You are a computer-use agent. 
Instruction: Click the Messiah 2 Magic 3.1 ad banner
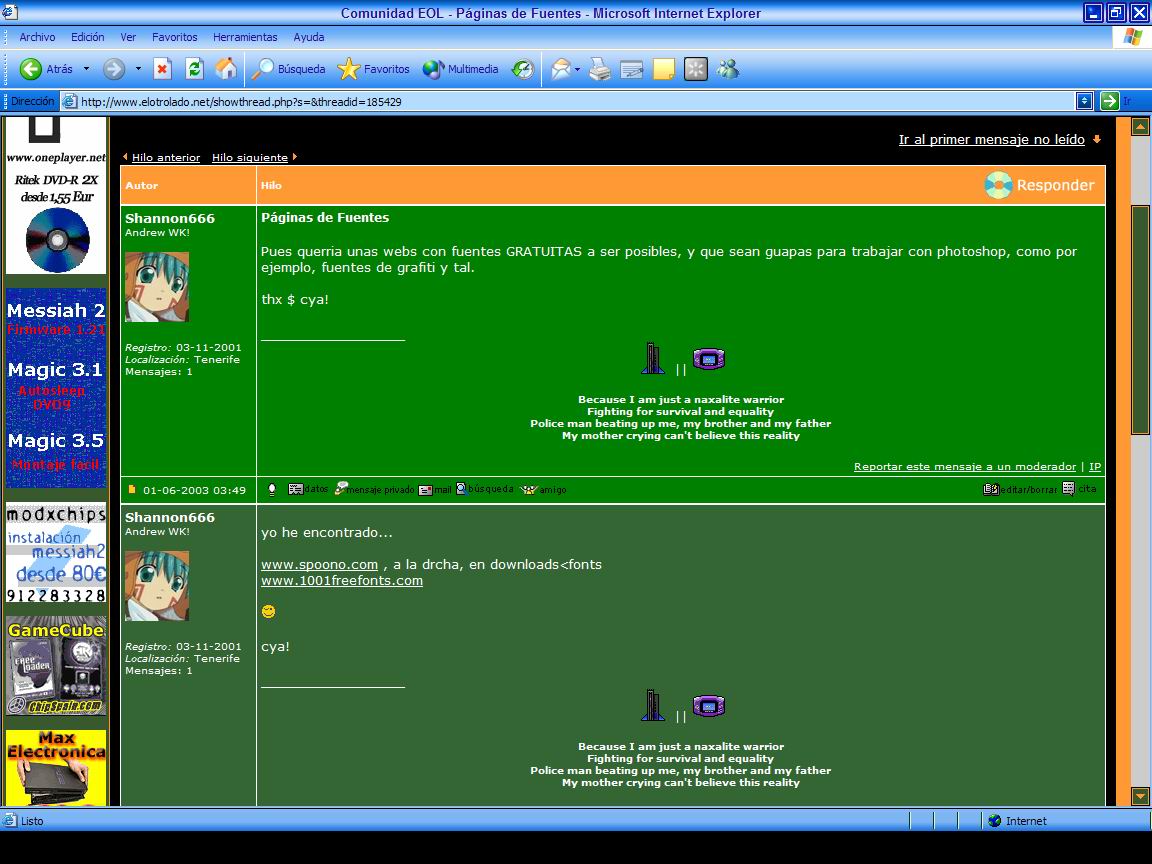[56, 388]
